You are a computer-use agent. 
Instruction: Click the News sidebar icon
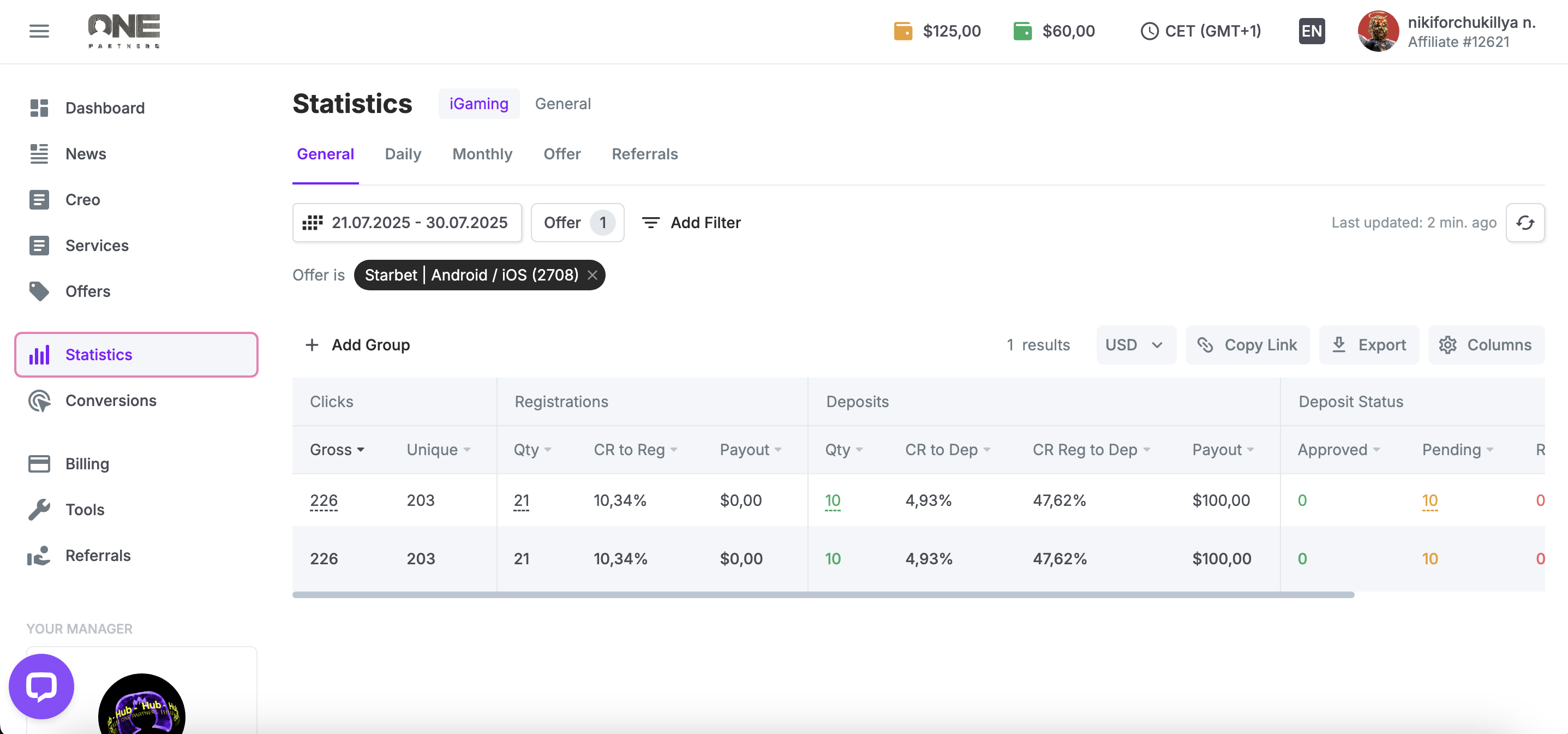[x=39, y=154]
